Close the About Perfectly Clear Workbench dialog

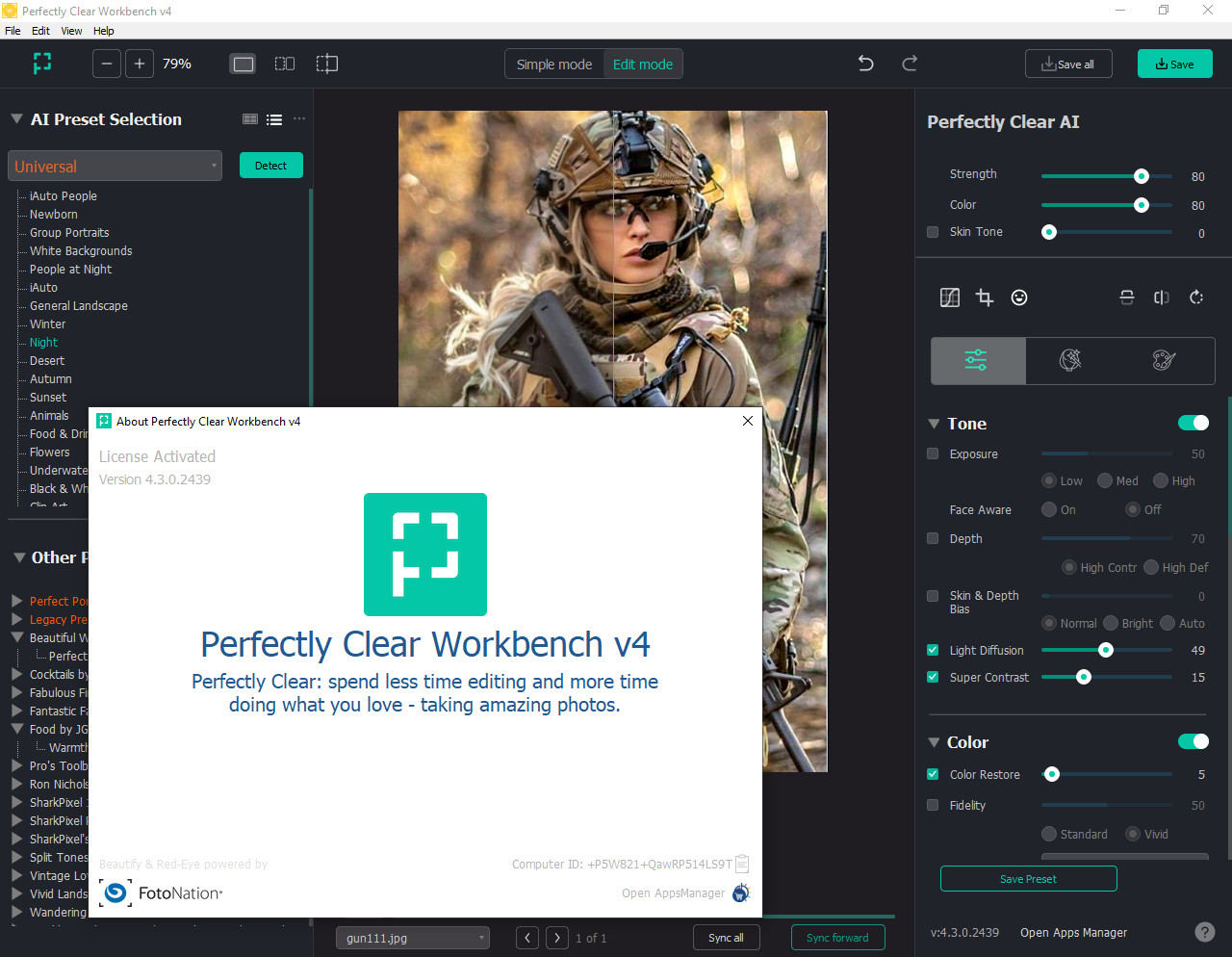click(748, 421)
